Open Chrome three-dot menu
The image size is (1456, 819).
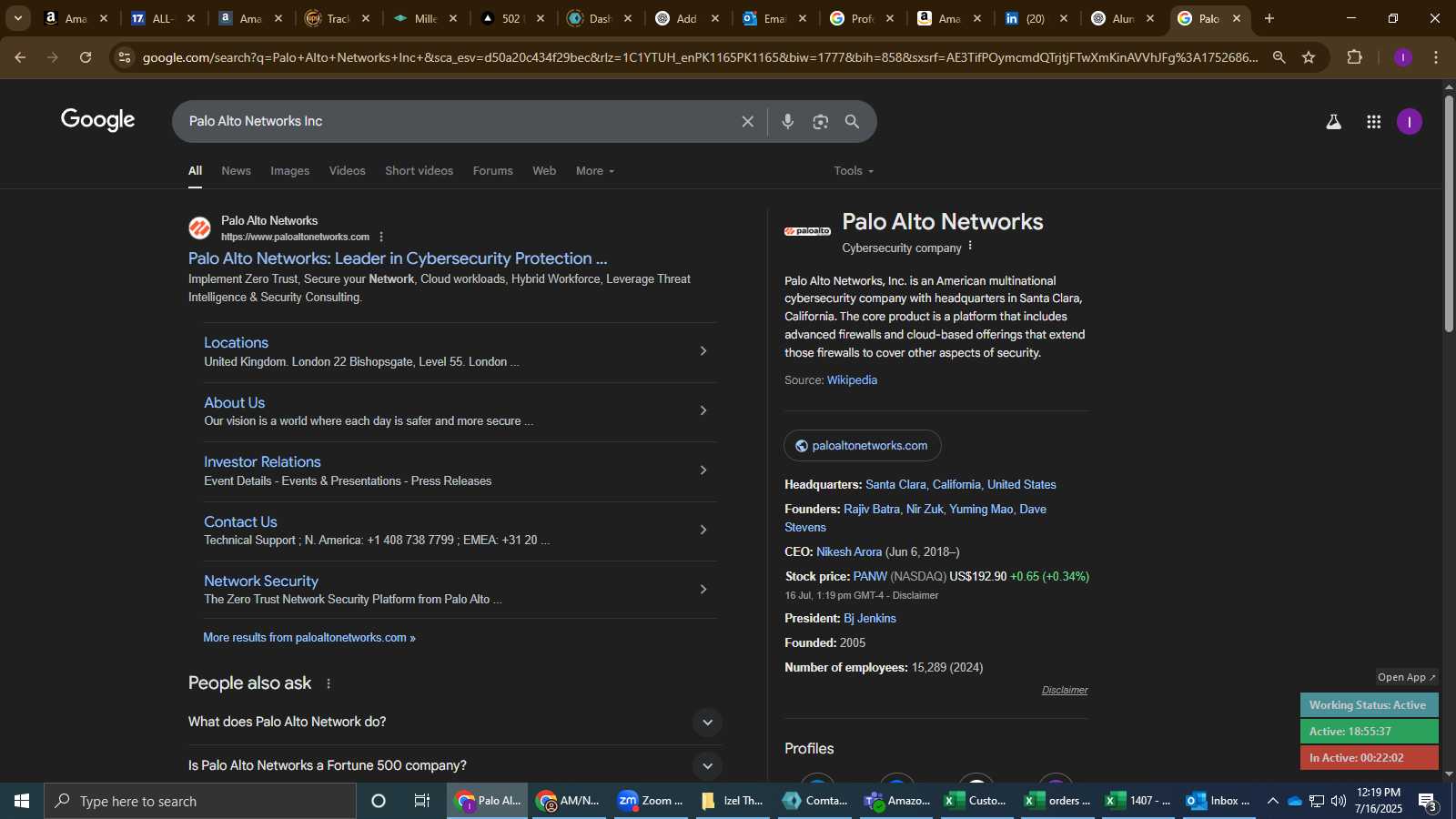point(1436,57)
